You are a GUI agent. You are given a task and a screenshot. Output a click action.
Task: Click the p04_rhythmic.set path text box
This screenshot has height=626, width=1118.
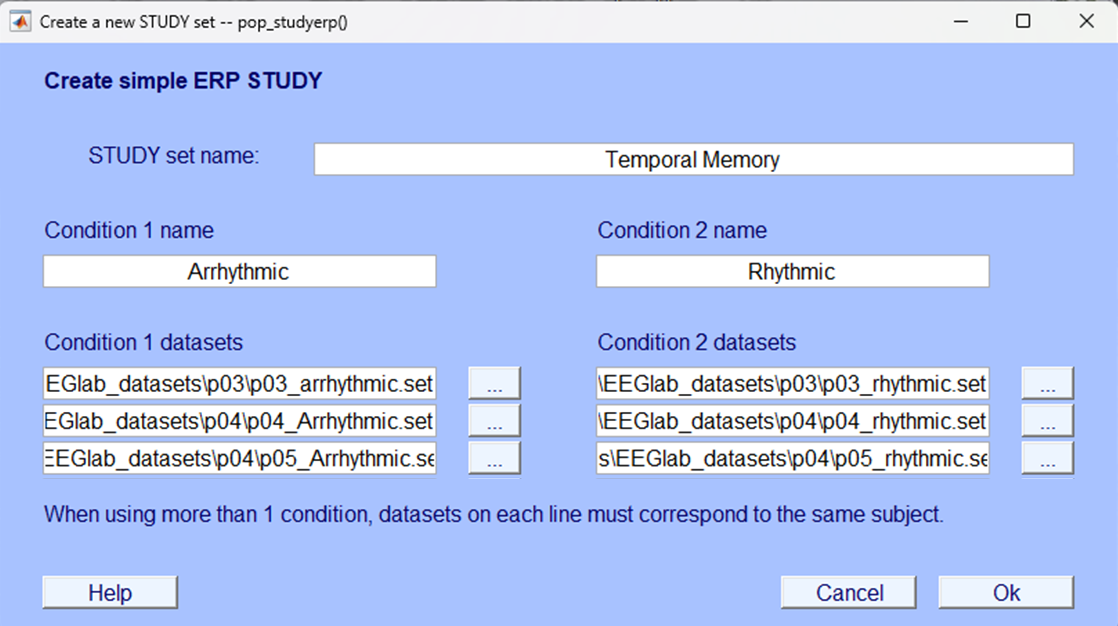pos(792,420)
